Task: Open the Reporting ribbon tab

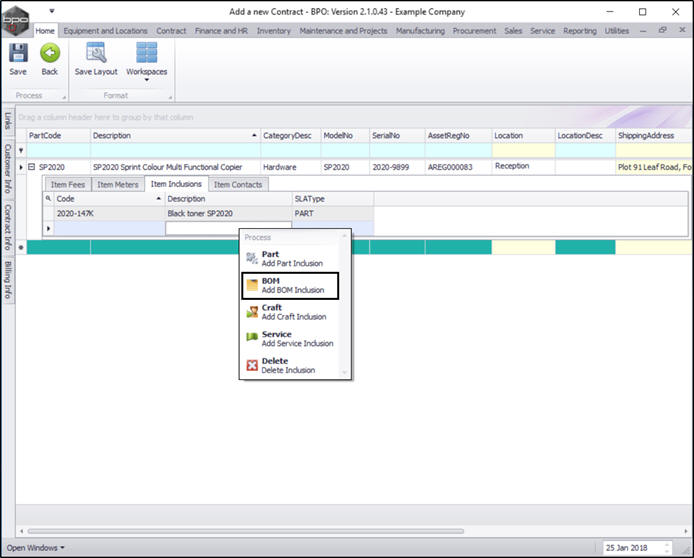Action: coord(580,31)
